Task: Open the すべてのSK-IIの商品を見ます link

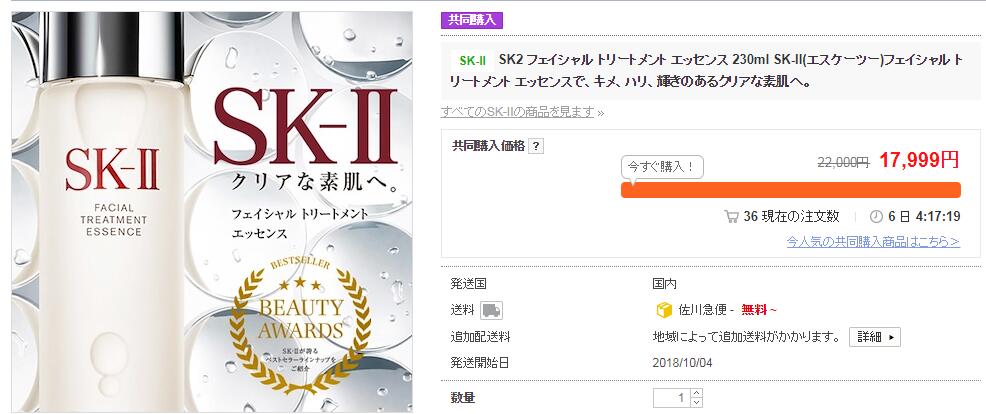Action: pyautogui.click(x=520, y=111)
